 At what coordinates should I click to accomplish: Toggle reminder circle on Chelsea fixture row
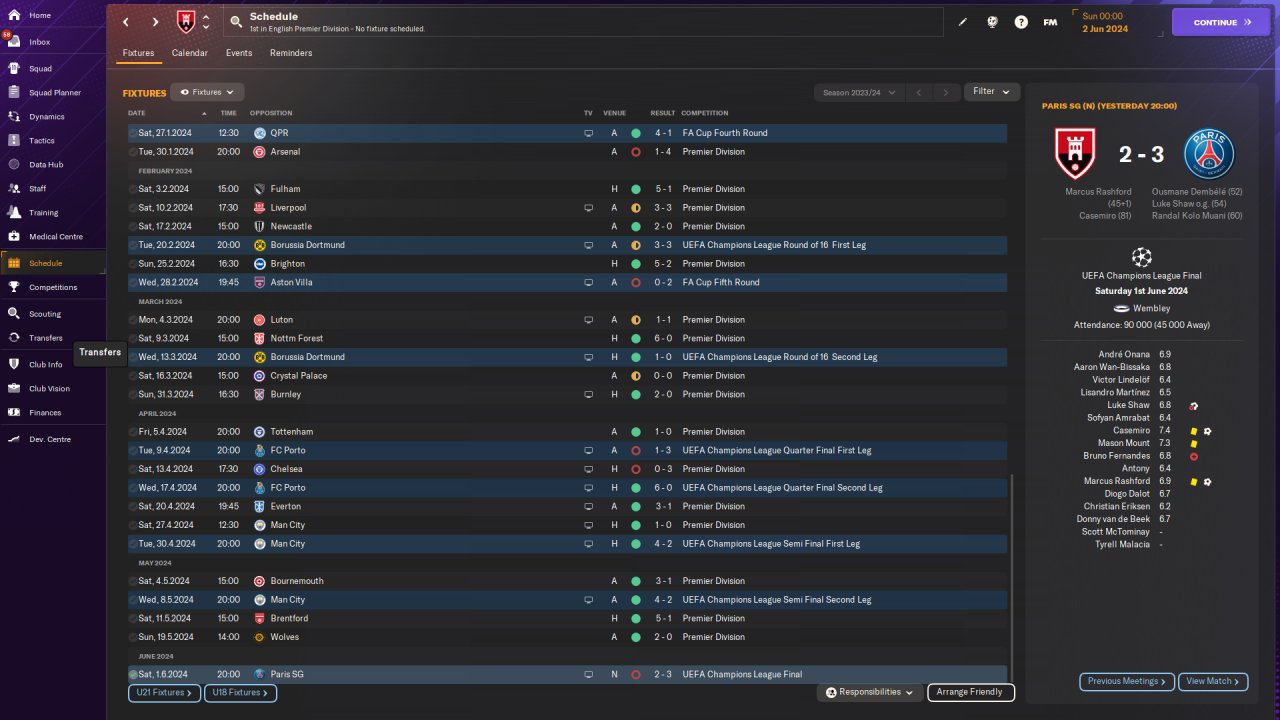[133, 469]
